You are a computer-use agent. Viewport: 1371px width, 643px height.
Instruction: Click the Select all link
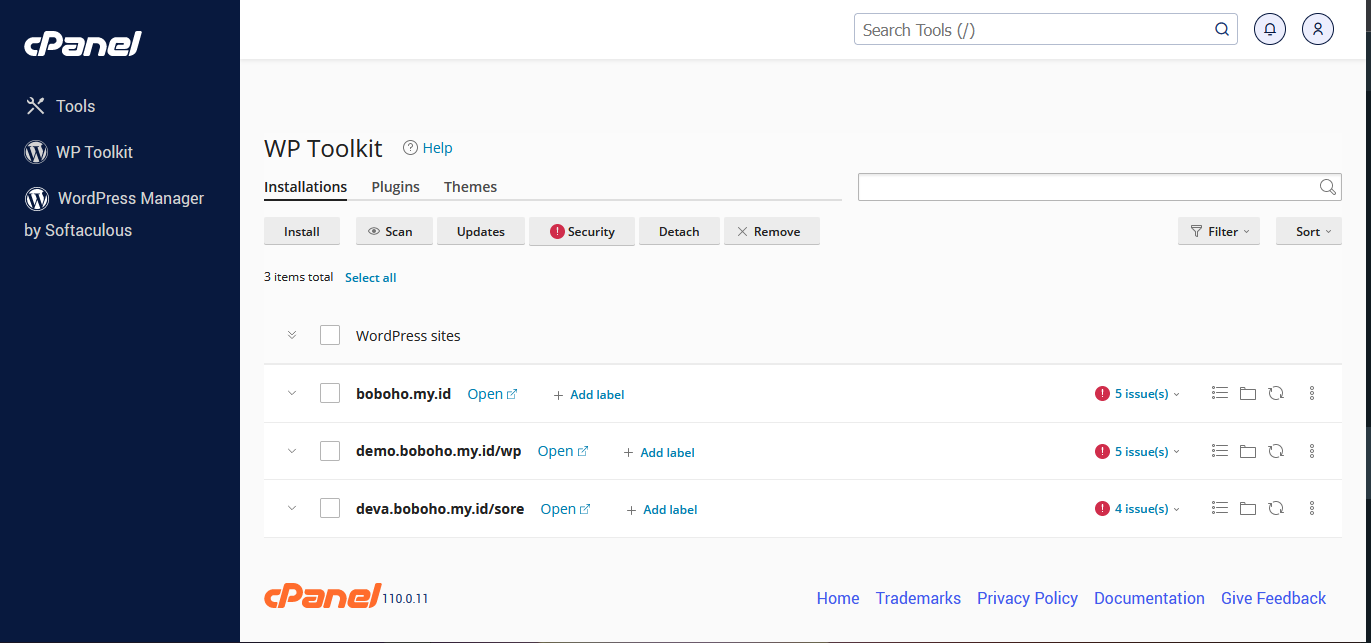click(370, 278)
